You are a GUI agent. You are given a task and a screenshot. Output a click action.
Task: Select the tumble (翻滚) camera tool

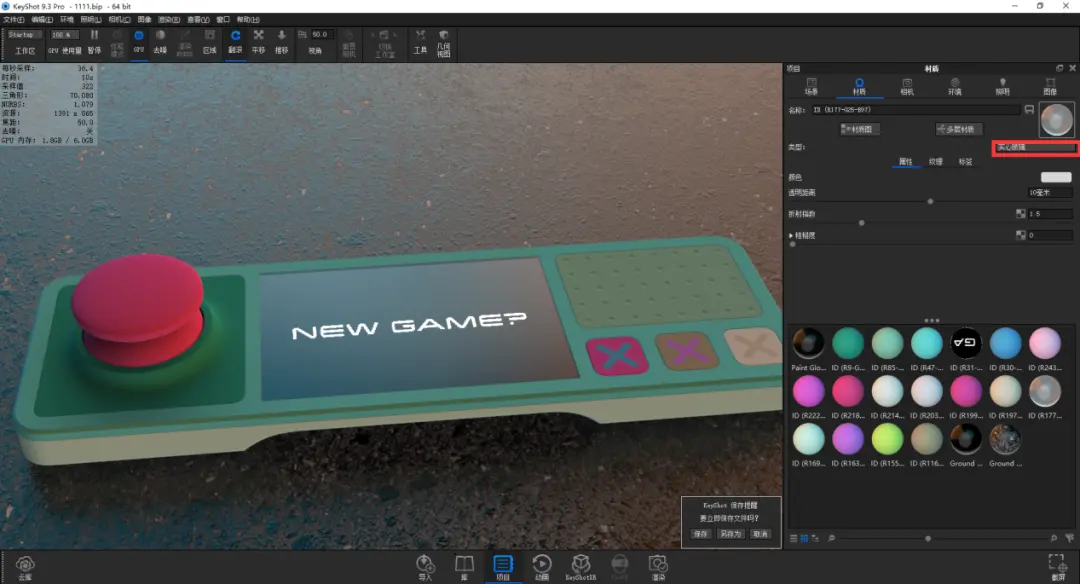tap(236, 41)
